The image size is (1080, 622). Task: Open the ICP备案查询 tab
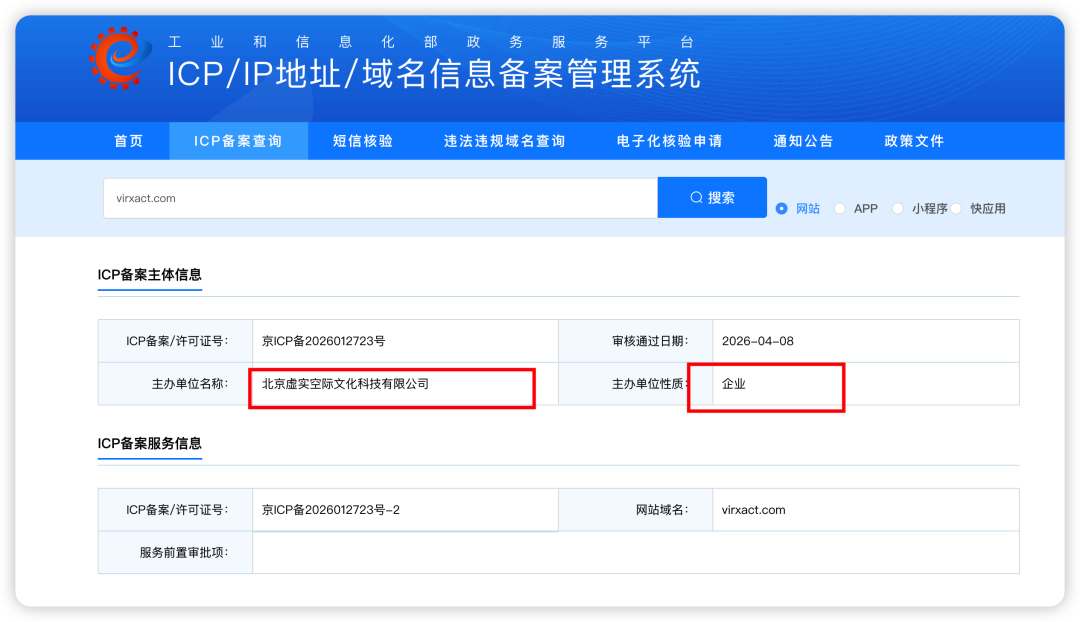(x=238, y=141)
